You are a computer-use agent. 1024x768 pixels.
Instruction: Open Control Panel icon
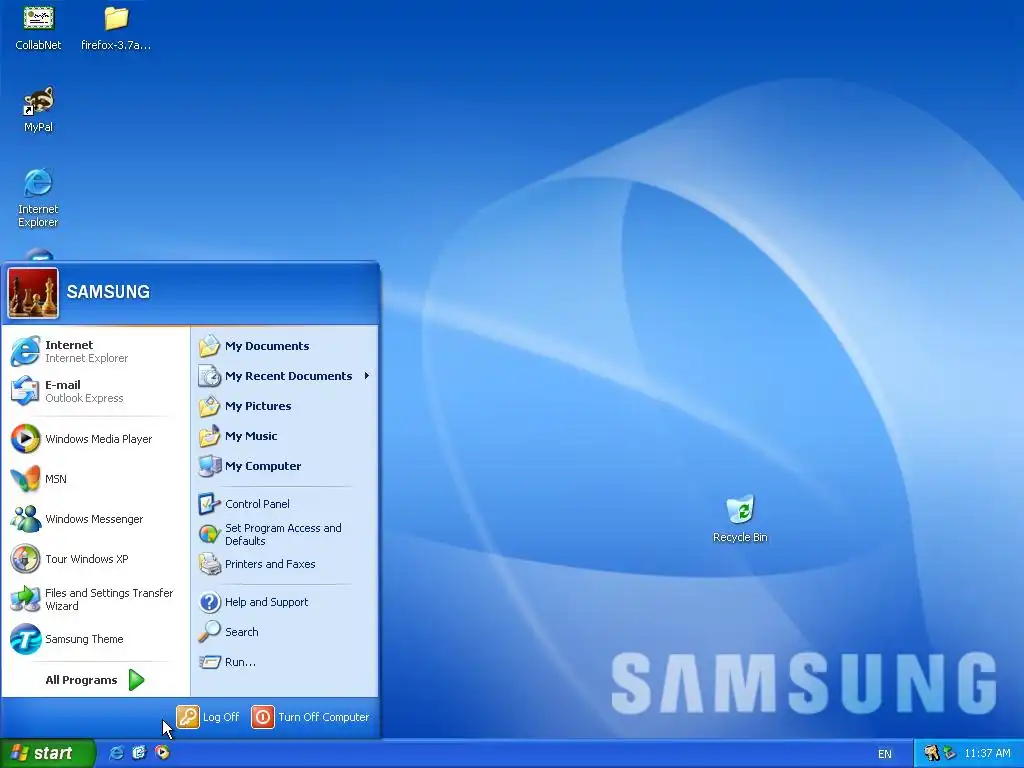(x=209, y=504)
